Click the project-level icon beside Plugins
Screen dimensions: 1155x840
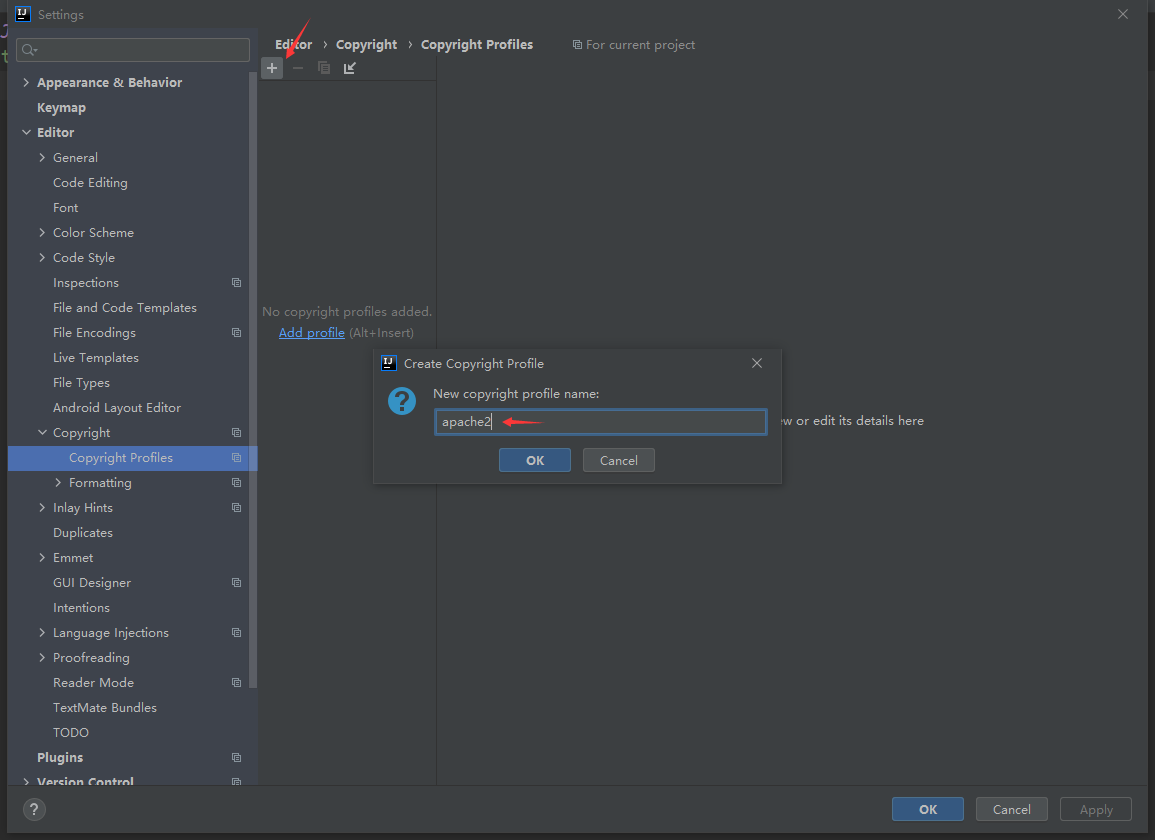(x=236, y=757)
